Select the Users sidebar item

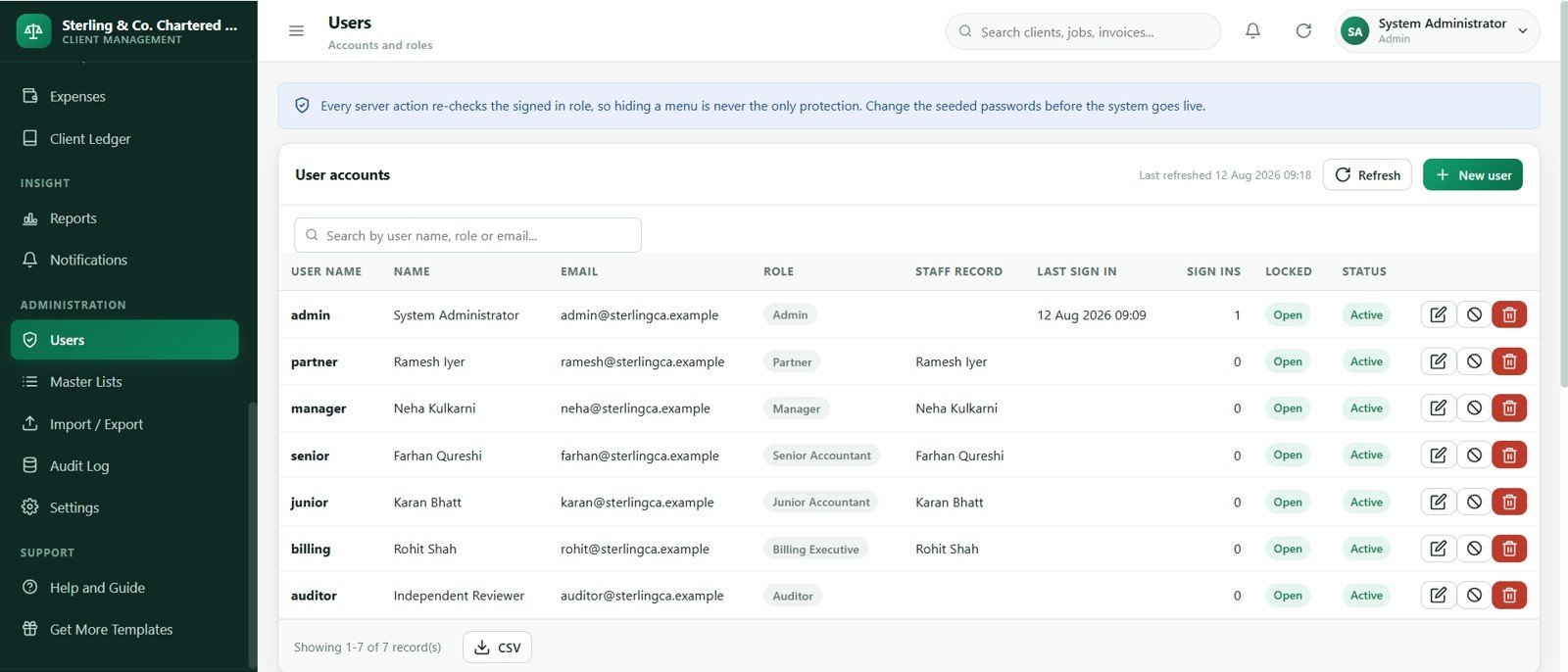(124, 340)
